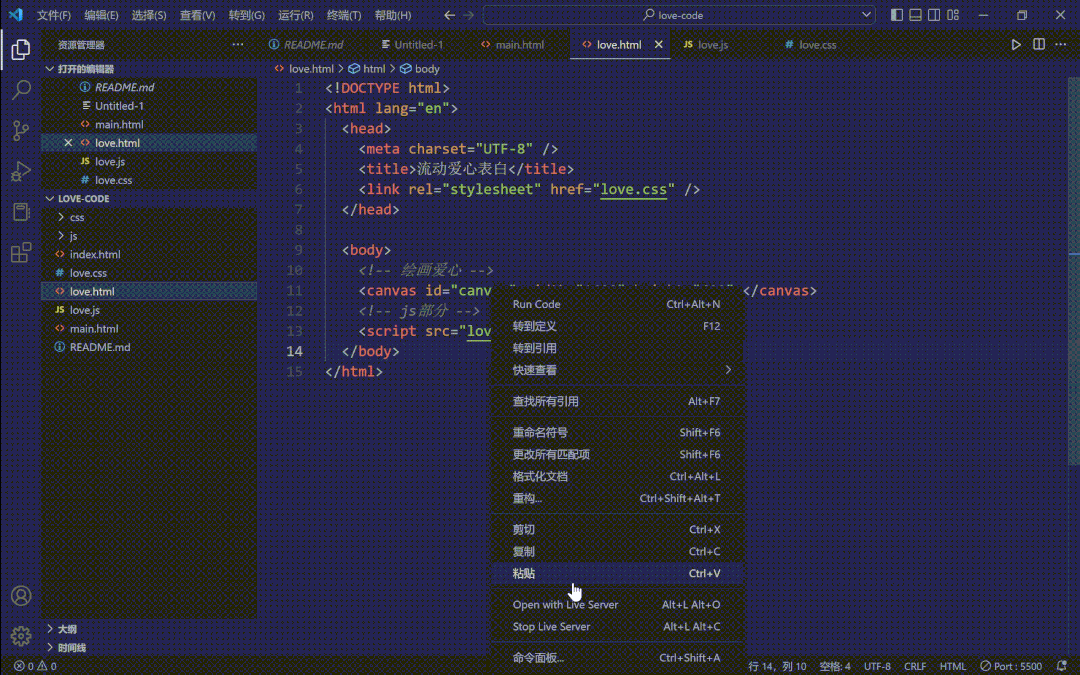1080x675 pixels.
Task: Open the 运行(R) menu
Action: [295, 14]
